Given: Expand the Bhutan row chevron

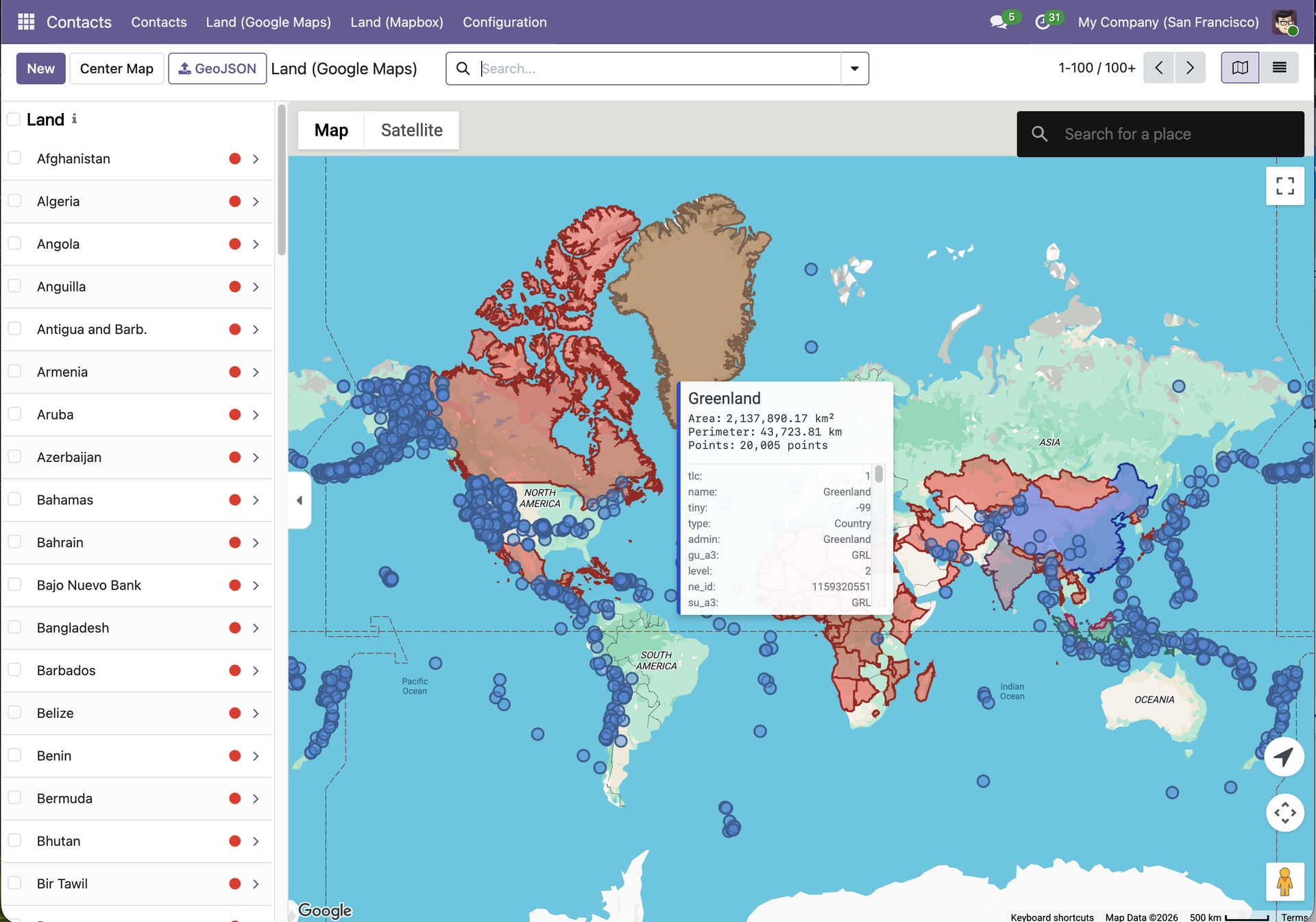Looking at the screenshot, I should 256,841.
